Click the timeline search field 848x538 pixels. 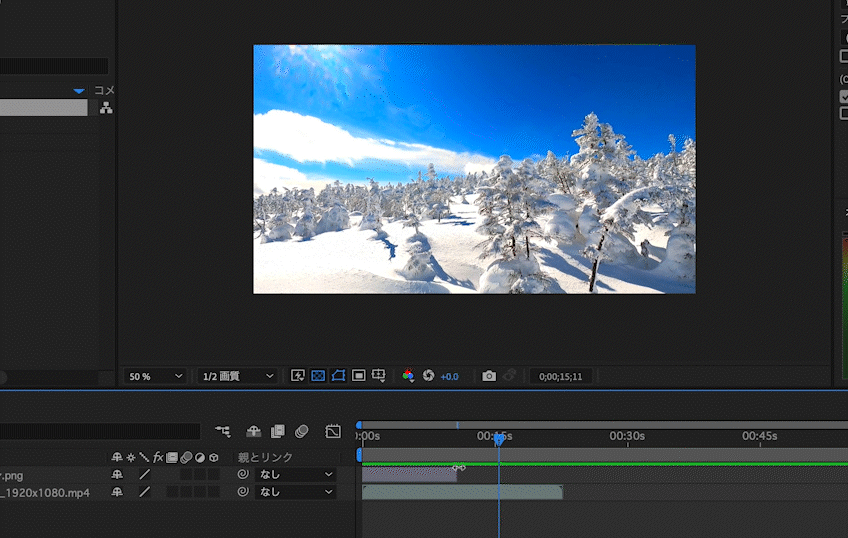coord(100,431)
